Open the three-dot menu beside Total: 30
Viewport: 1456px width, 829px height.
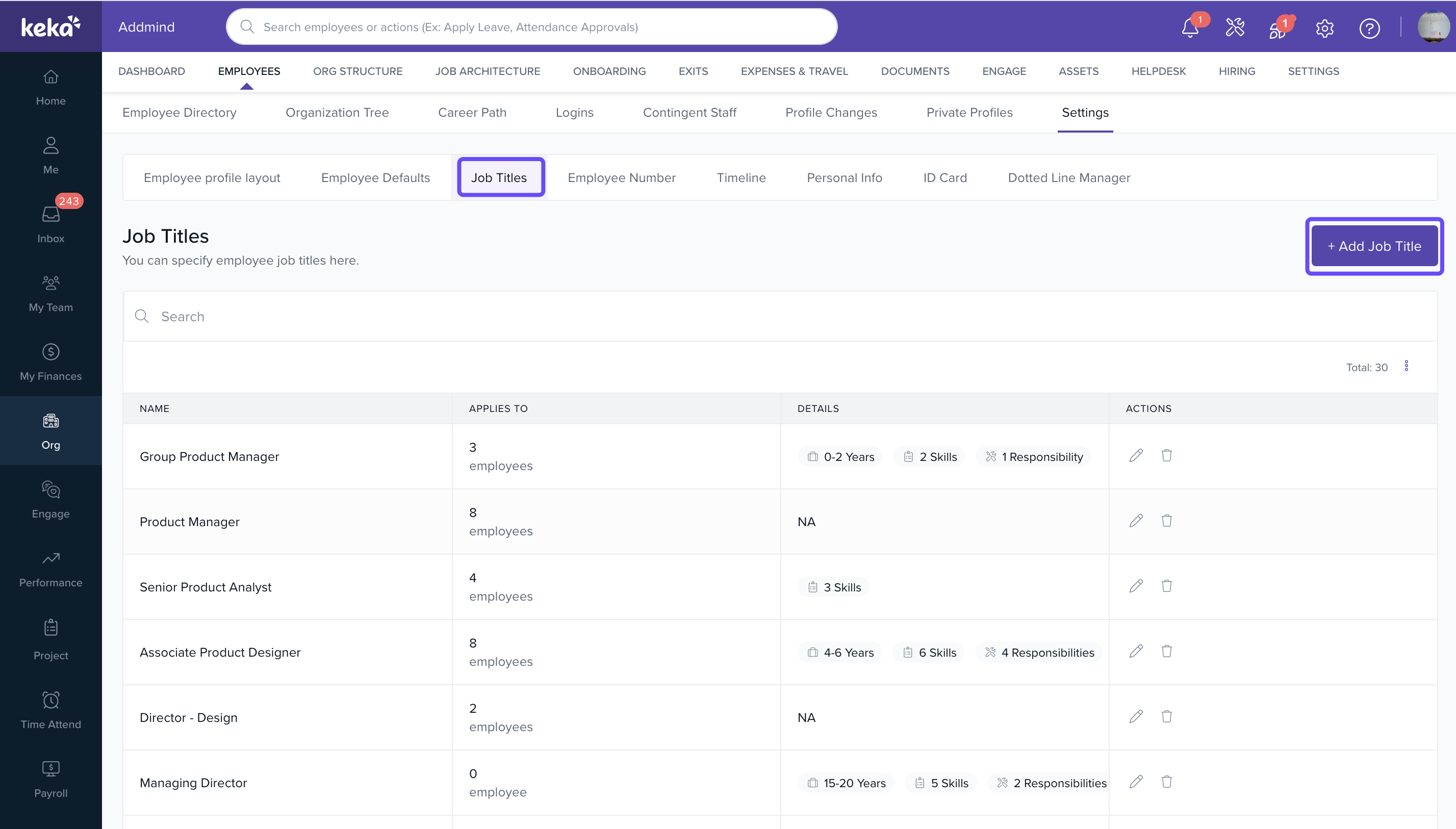[1406, 366]
